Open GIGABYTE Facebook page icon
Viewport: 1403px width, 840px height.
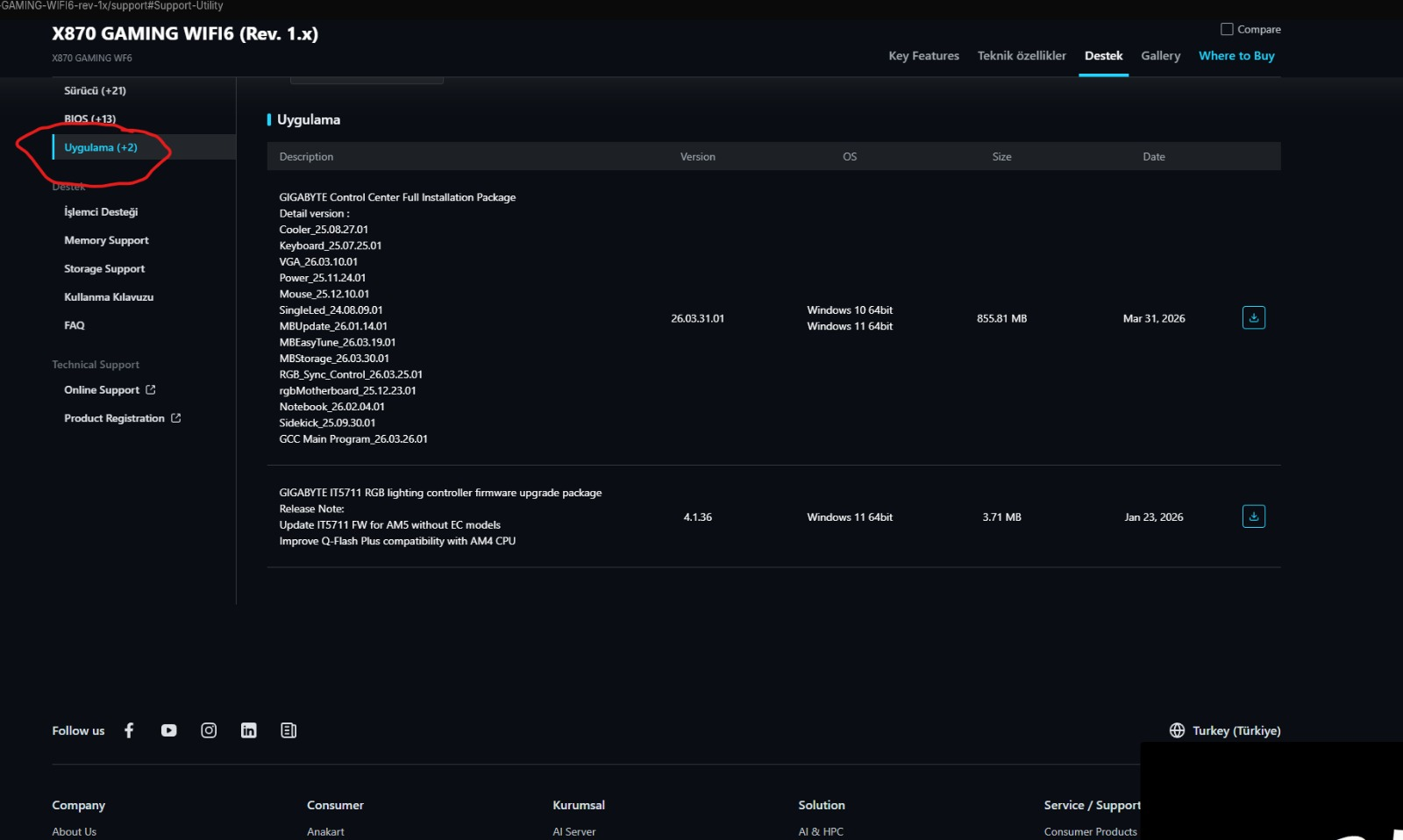[129, 730]
